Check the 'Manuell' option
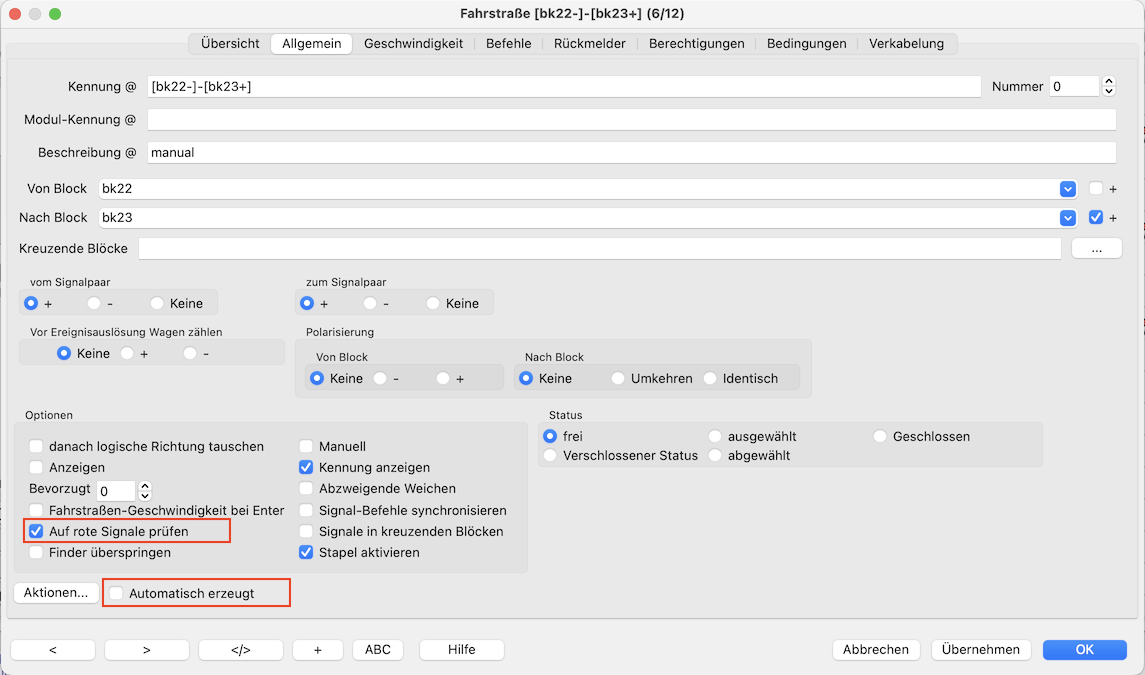 click(307, 446)
